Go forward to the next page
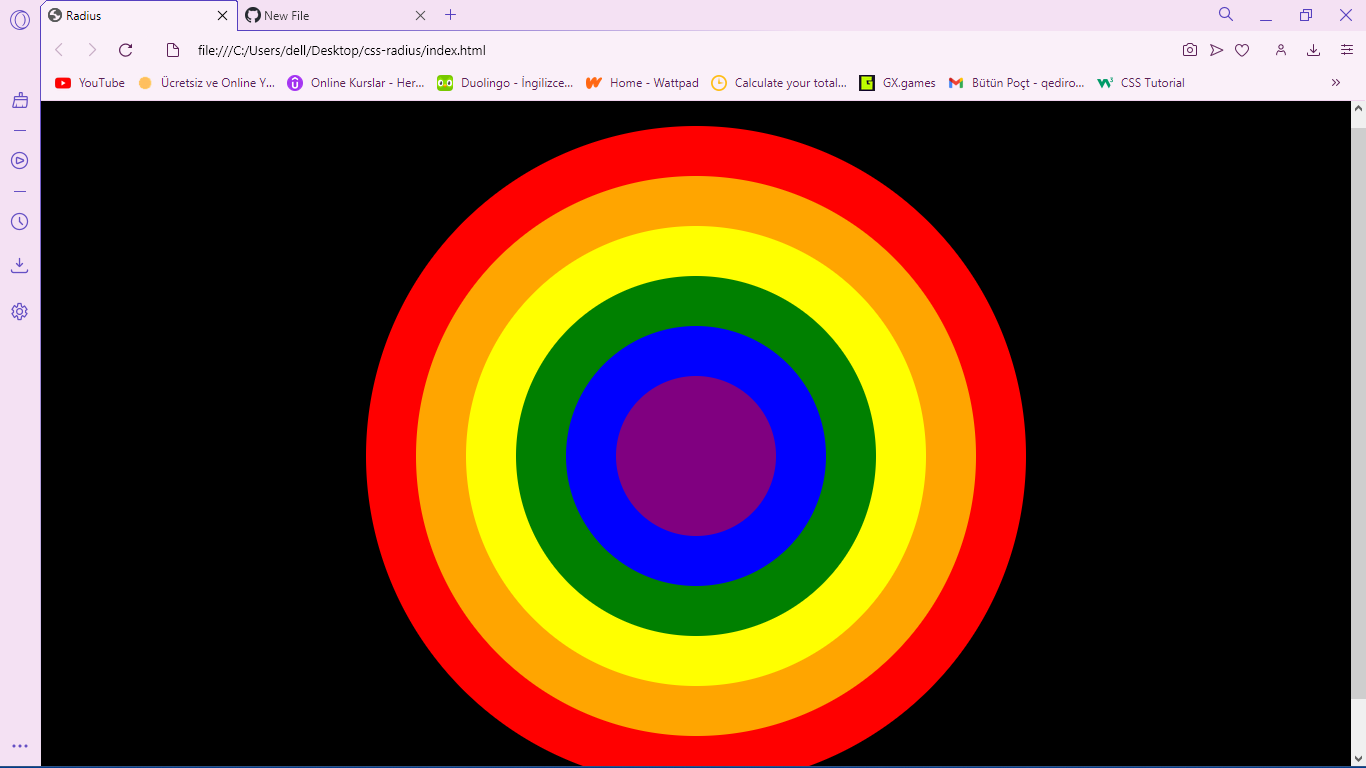Screen dimensions: 1366x768 coord(92,50)
